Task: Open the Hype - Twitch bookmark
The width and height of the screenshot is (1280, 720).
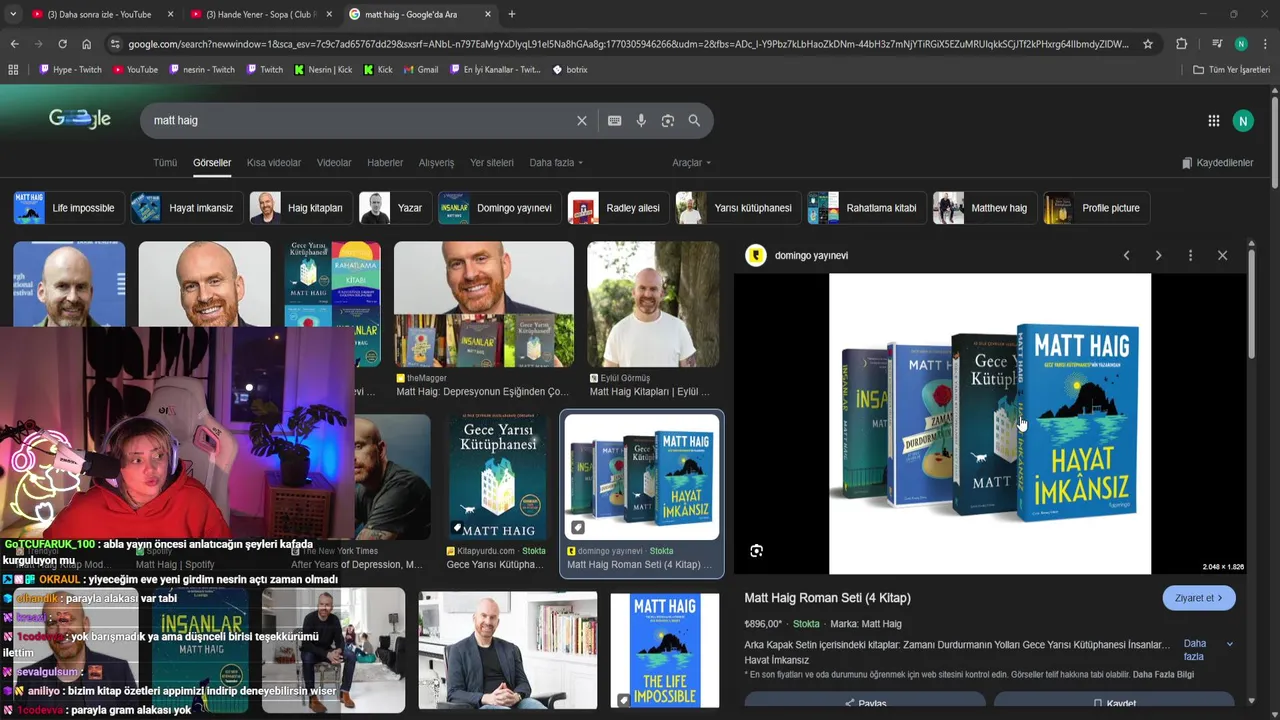Action: coord(70,70)
